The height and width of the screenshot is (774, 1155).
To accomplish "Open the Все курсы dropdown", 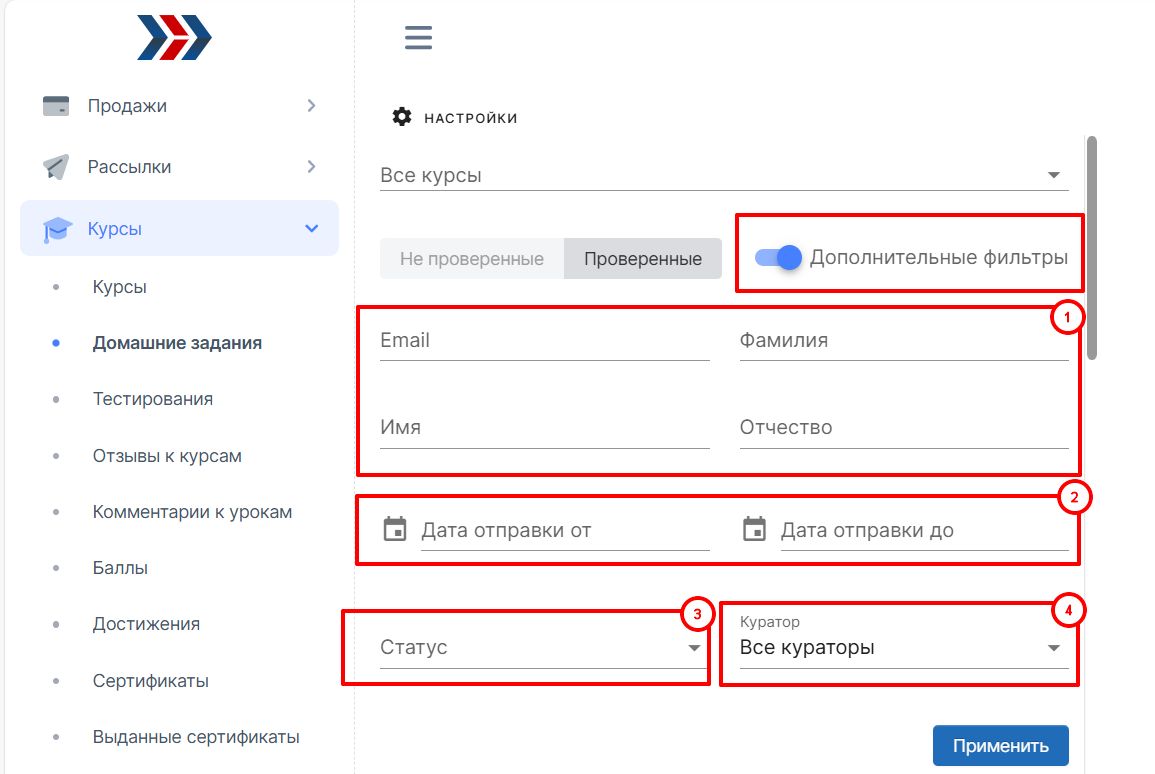I will [x=724, y=175].
